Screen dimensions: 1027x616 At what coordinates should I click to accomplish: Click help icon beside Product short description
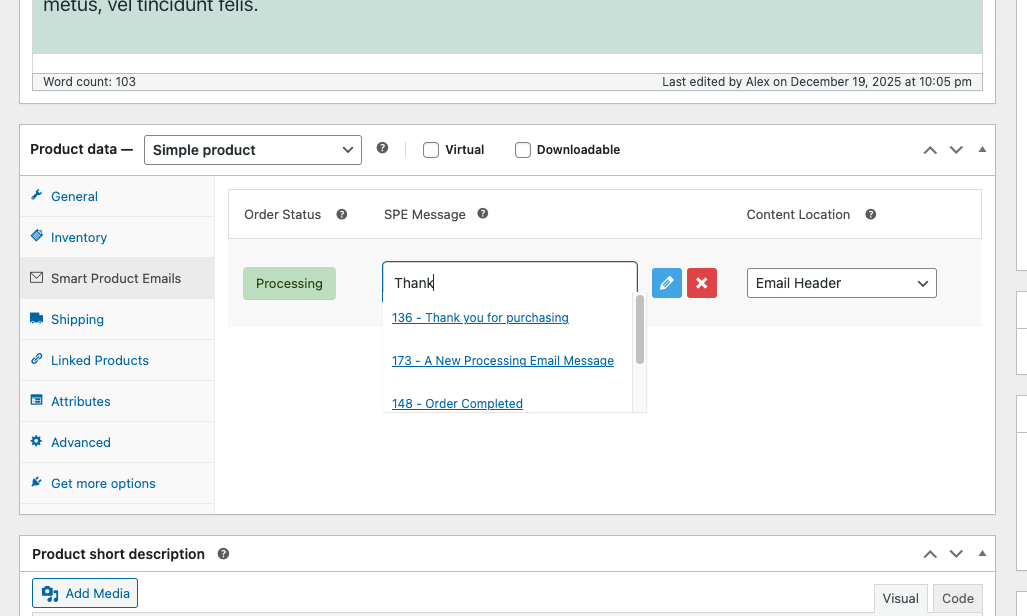point(224,553)
